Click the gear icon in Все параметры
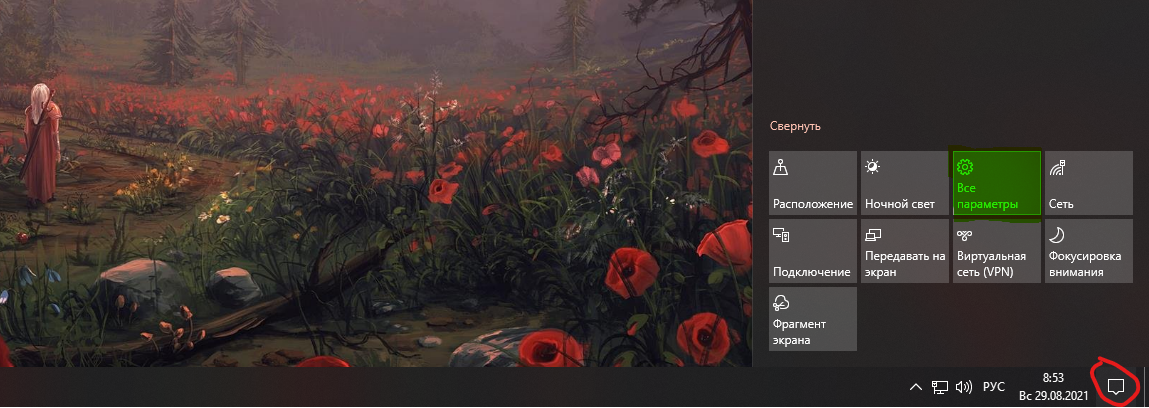This screenshot has height=408, width=1149. 965,168
